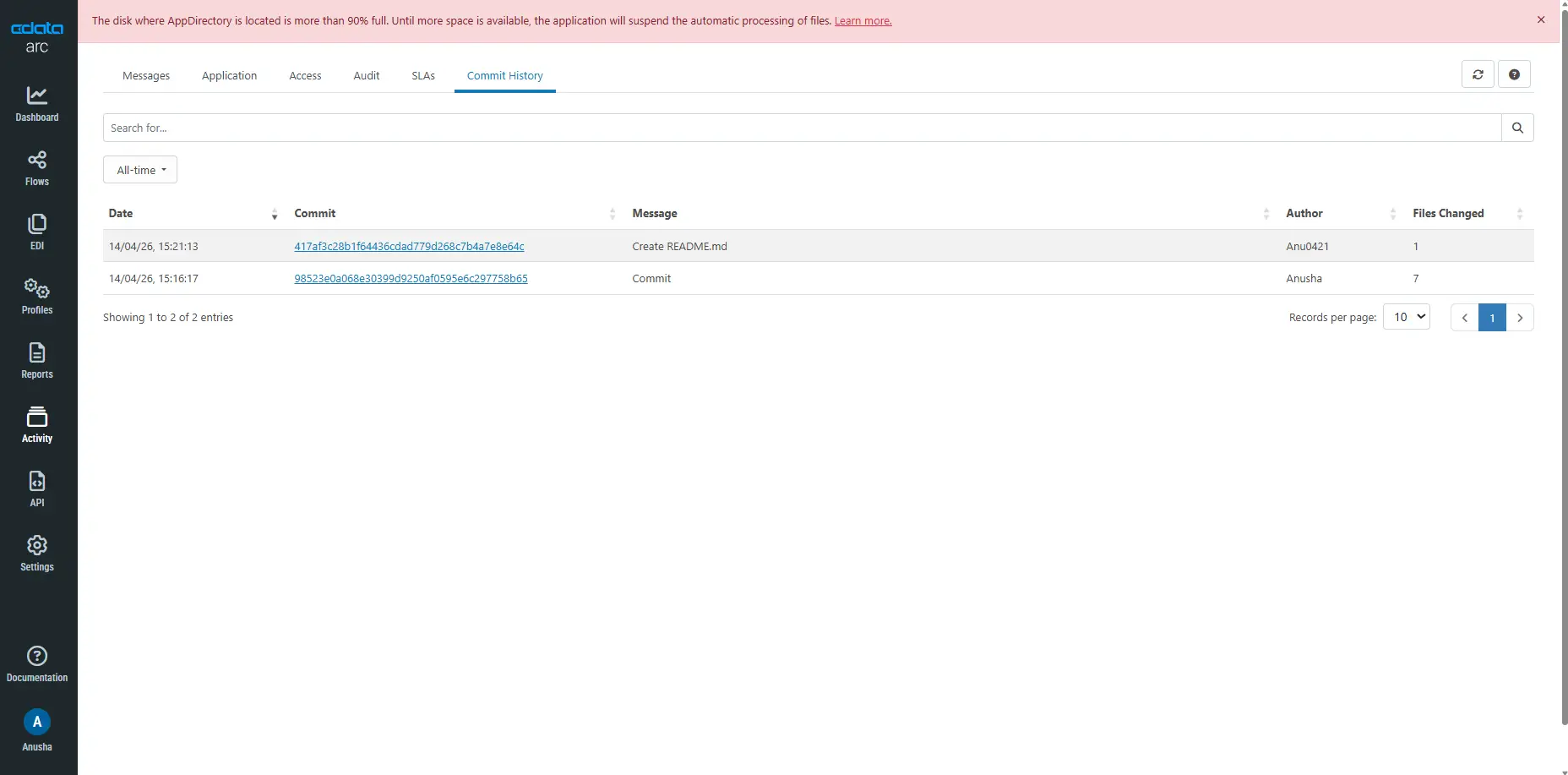This screenshot has width=1568, height=775.
Task: Open the Records per page dropdown
Action: coord(1407,317)
